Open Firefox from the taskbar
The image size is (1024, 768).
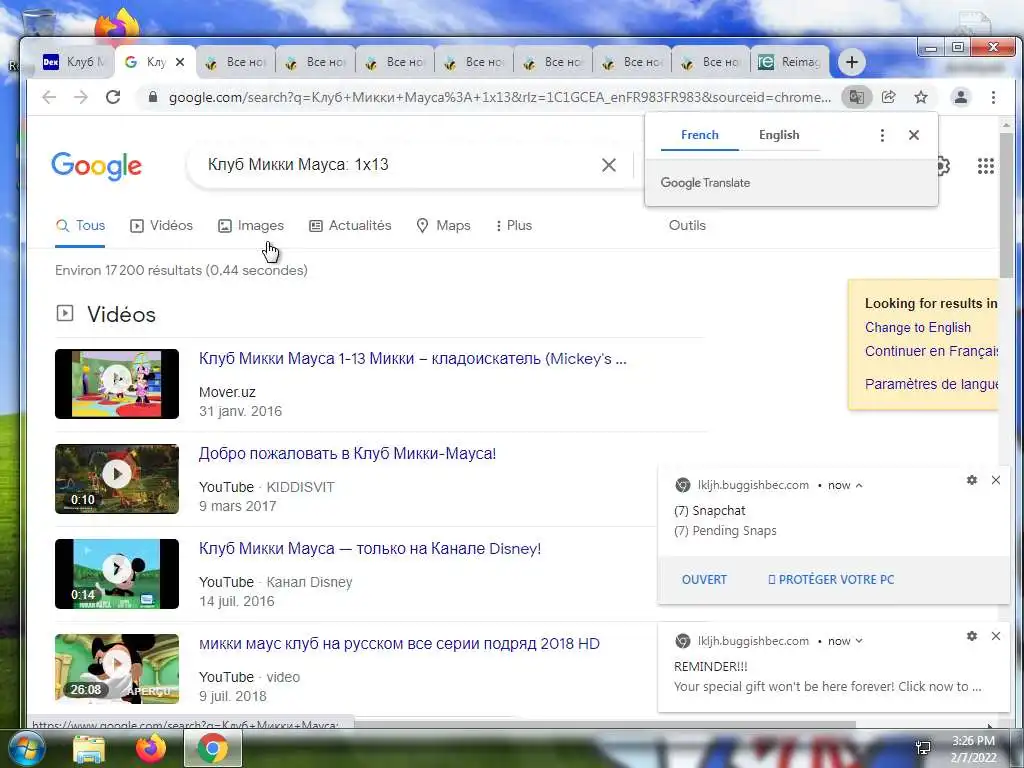tap(150, 748)
